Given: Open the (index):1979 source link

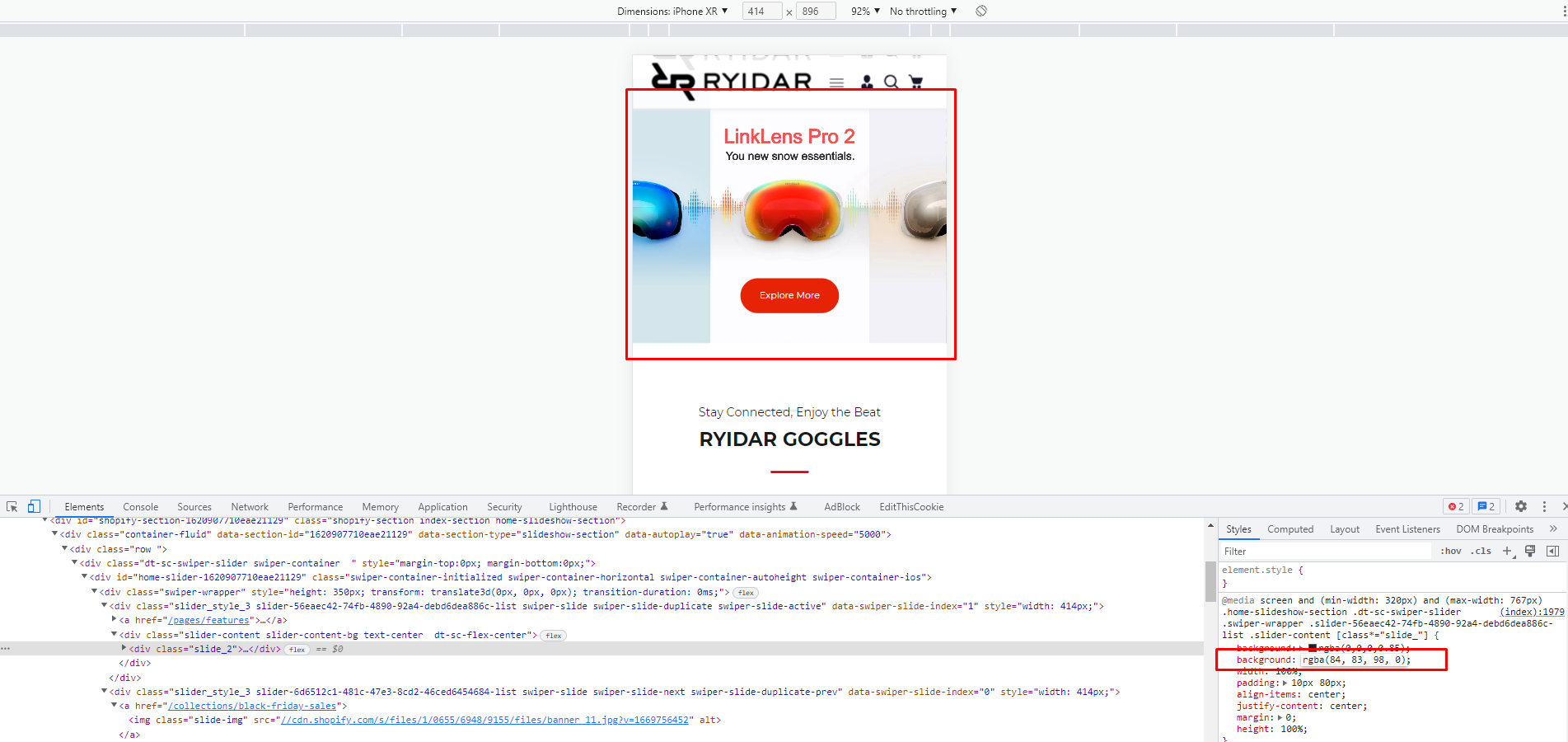Looking at the screenshot, I should pos(1532,612).
